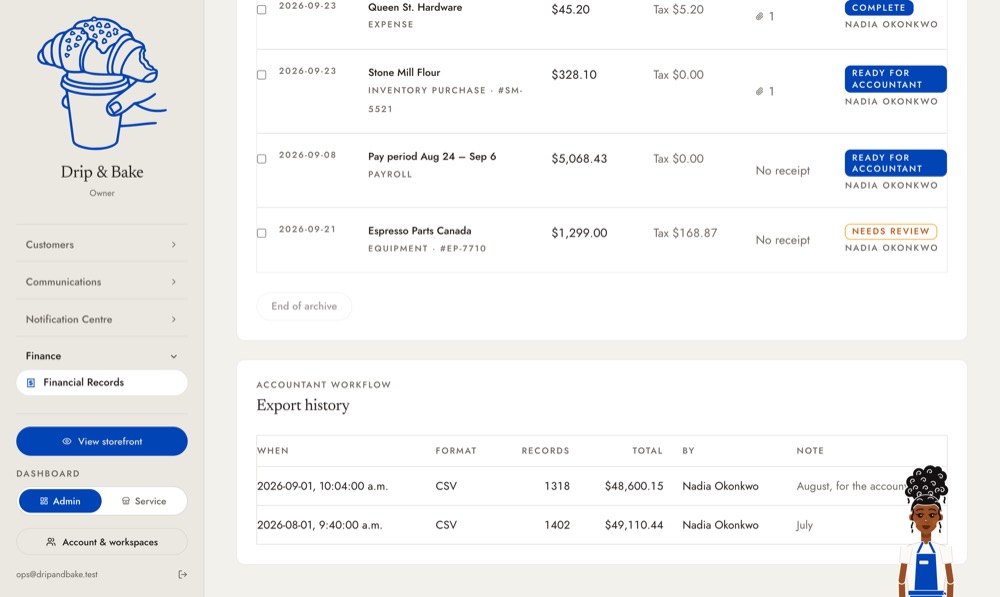The image size is (1000, 597).
Task: Expand the Communications section chevron
Action: (173, 282)
